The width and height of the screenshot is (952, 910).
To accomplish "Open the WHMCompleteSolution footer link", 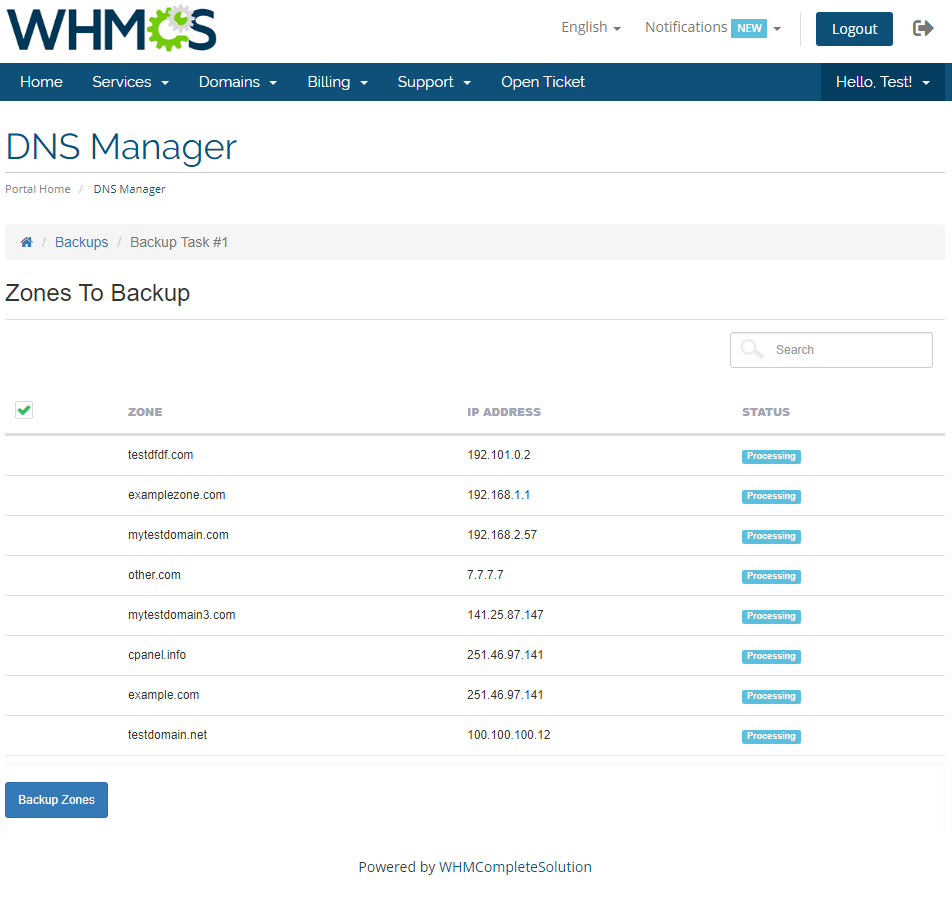I will (x=515, y=867).
